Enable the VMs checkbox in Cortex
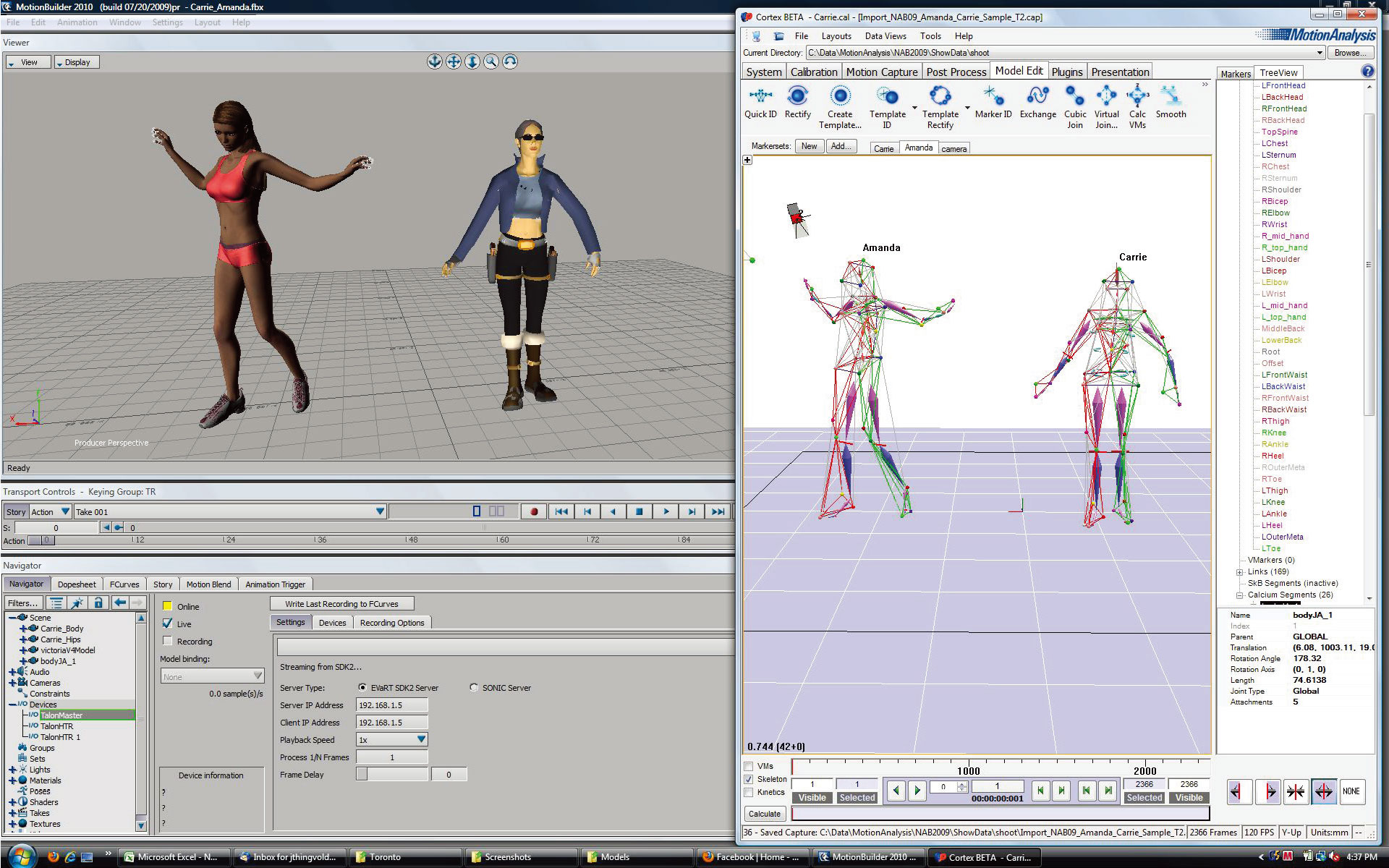The width and height of the screenshot is (1389, 868). [x=749, y=767]
